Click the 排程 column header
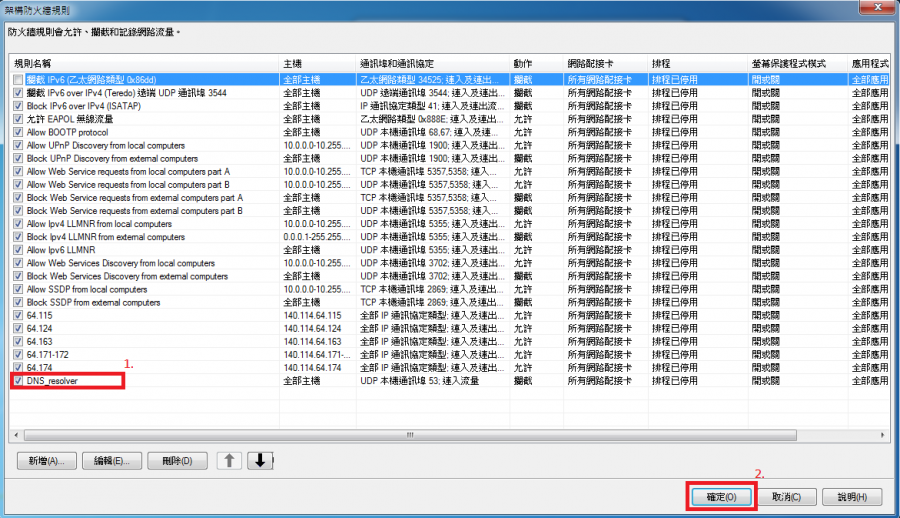Screen dimensions: 900x518 (x=696, y=63)
